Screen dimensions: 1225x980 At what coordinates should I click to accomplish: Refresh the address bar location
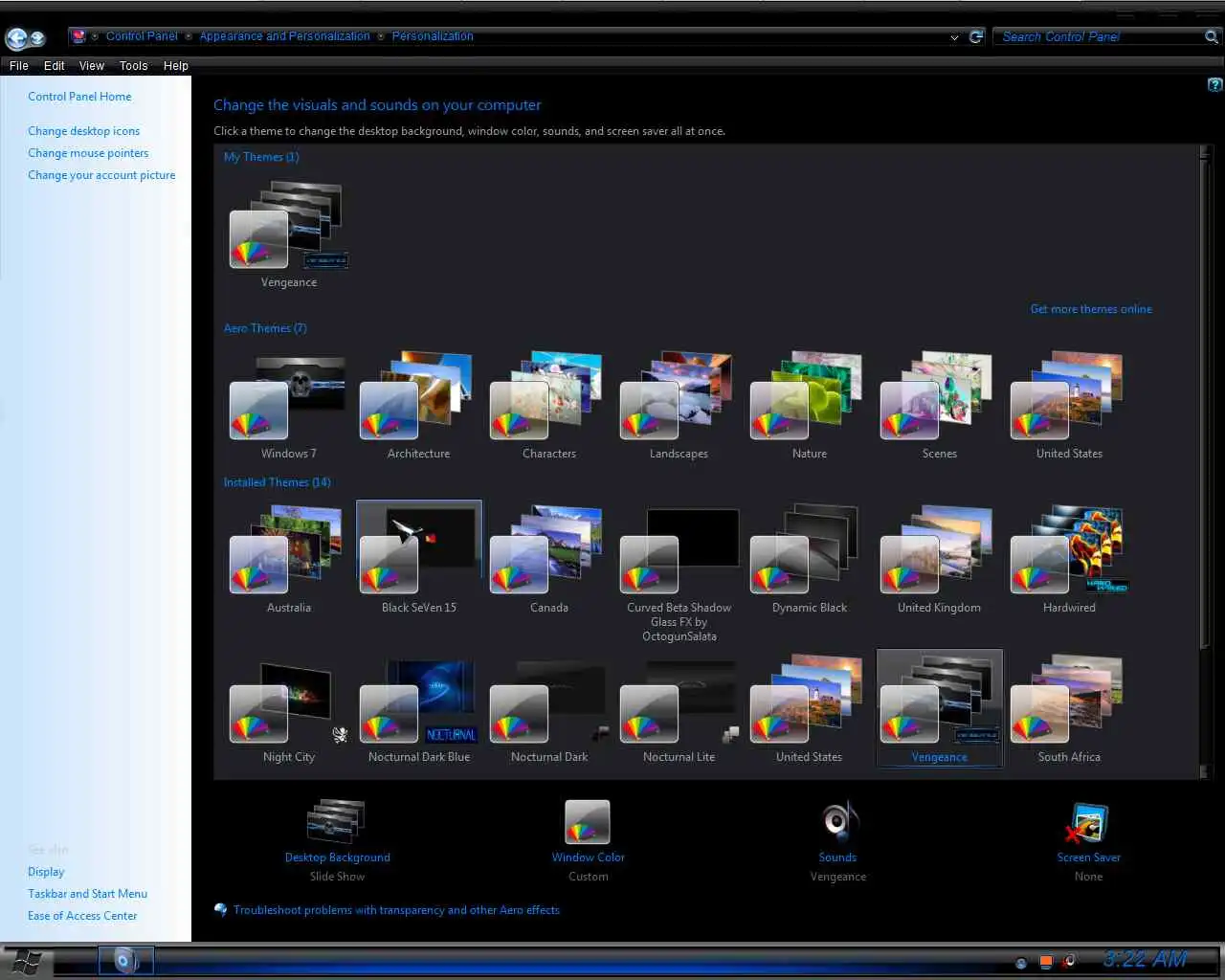tap(976, 36)
